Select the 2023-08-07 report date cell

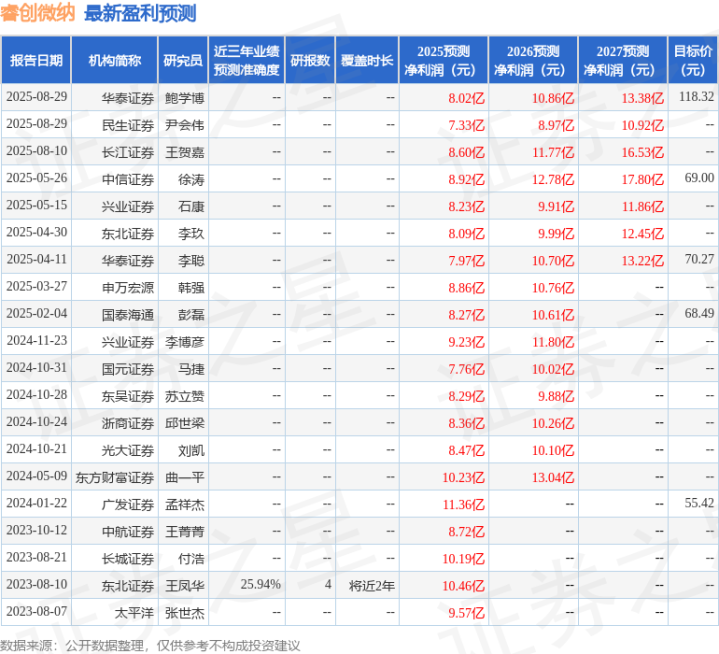[37, 611]
